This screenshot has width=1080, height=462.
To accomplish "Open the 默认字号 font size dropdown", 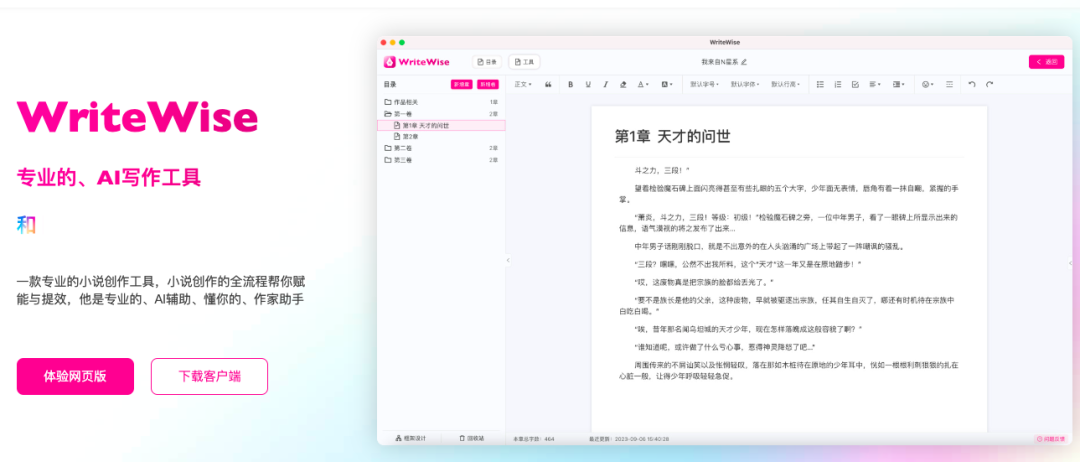I will (x=705, y=85).
